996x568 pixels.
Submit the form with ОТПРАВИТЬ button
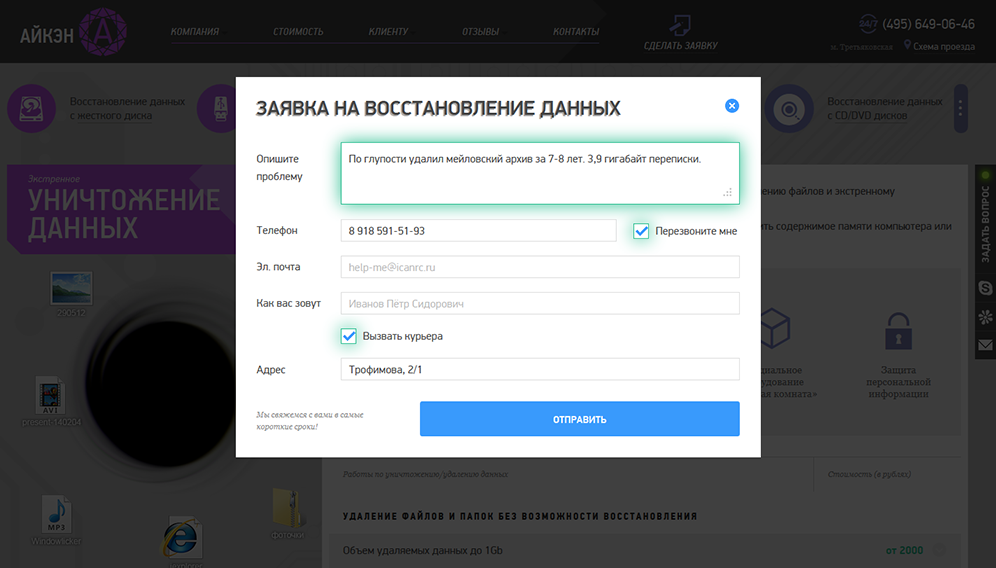click(579, 419)
